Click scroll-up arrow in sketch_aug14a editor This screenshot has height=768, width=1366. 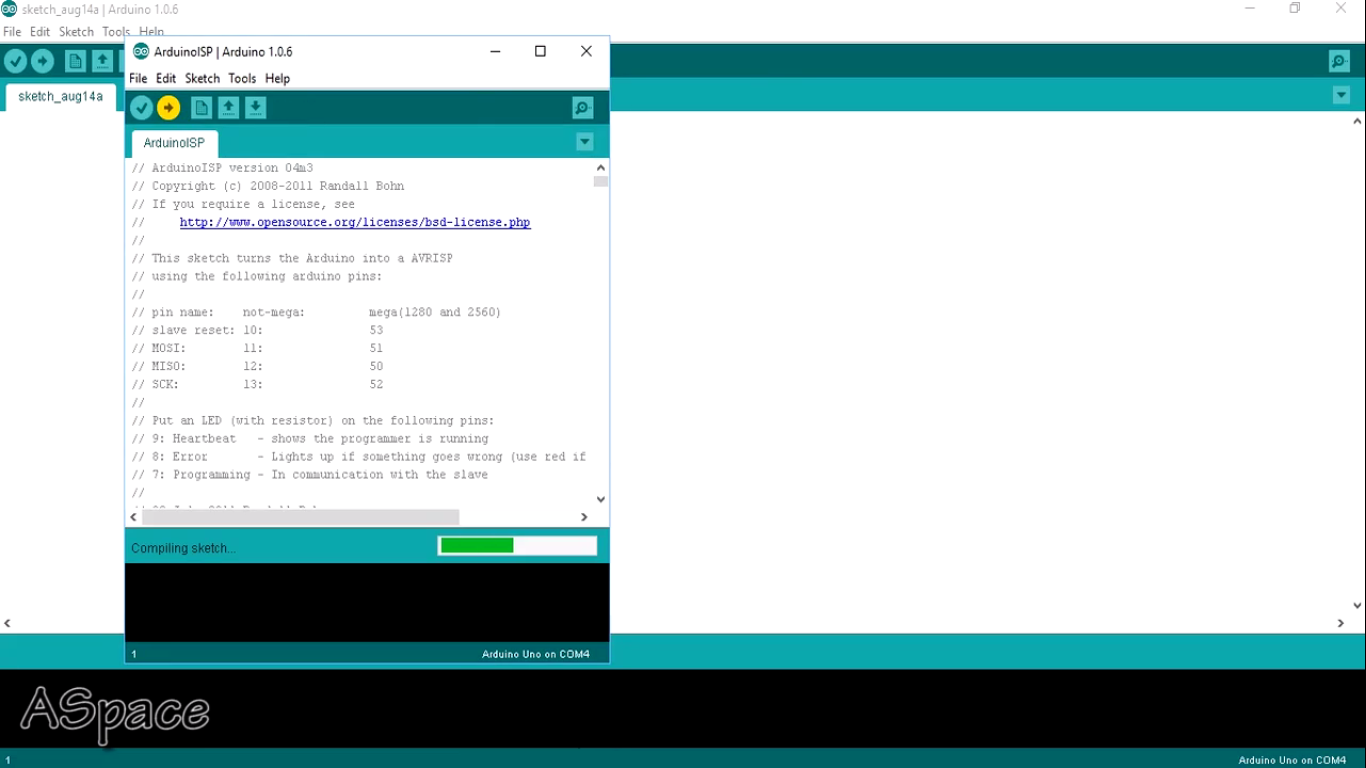click(1357, 121)
